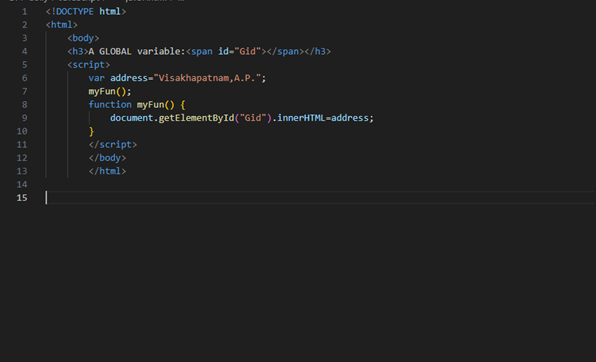Click line number 14 in the gutter
This screenshot has height=362, width=596.
tap(22, 185)
